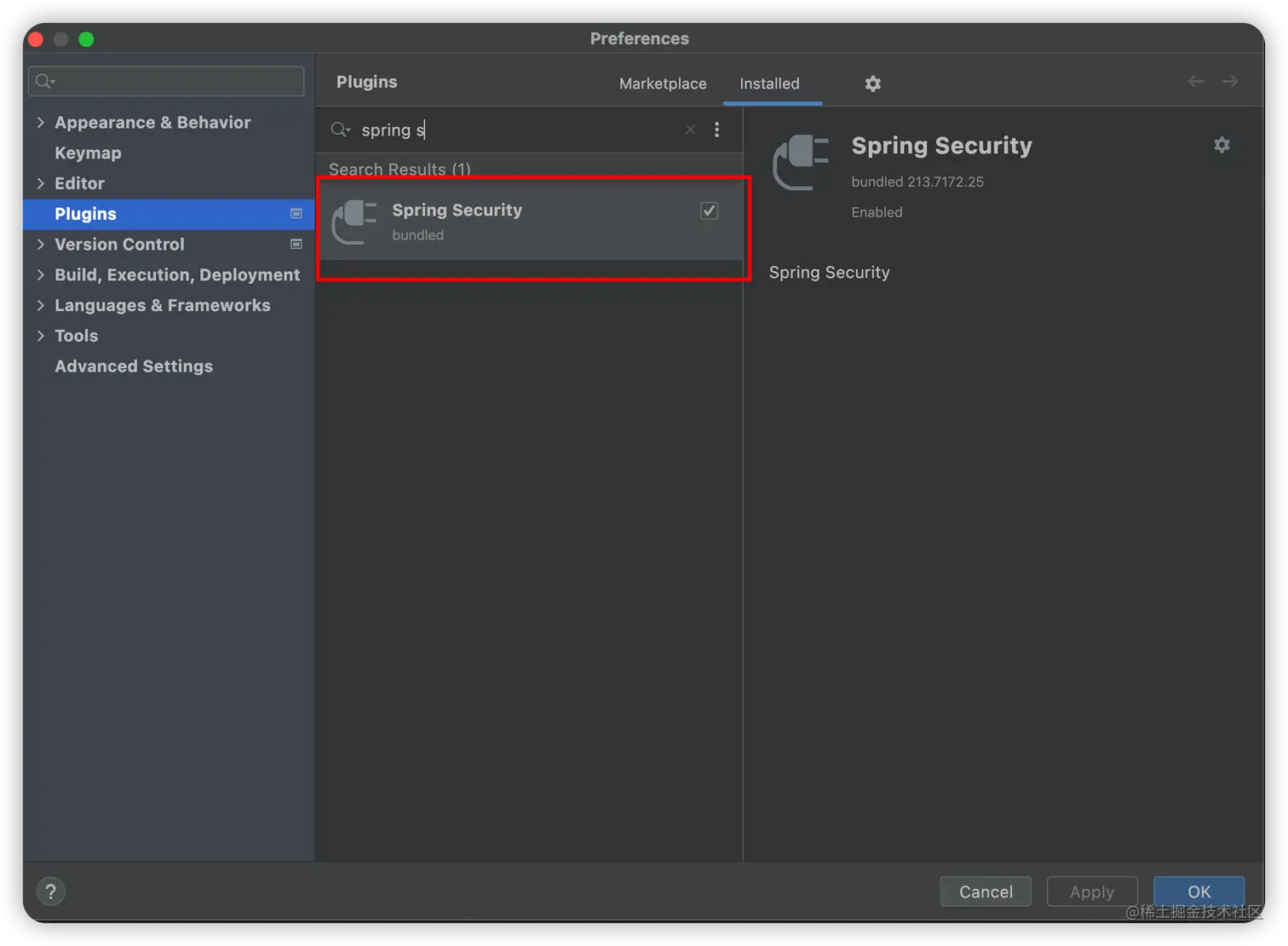
Task: Open the help question mark button
Action: click(x=51, y=891)
